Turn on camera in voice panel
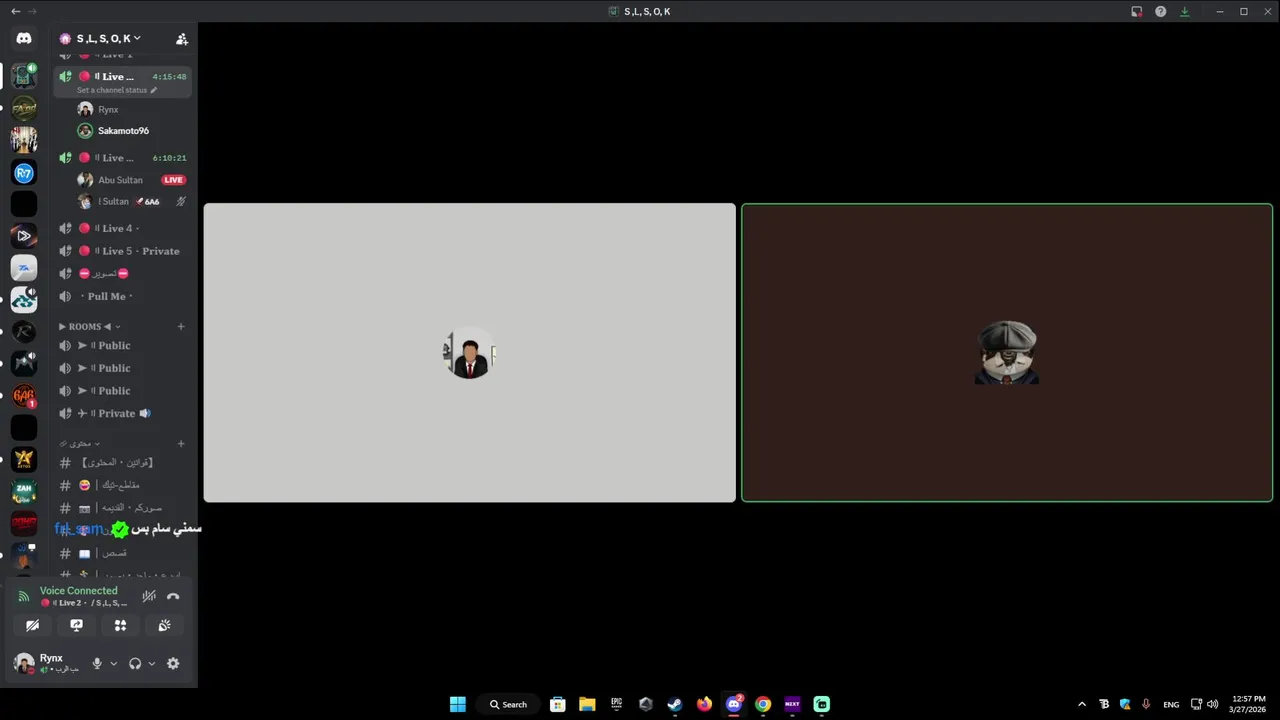Image resolution: width=1280 pixels, height=720 pixels. [32, 625]
